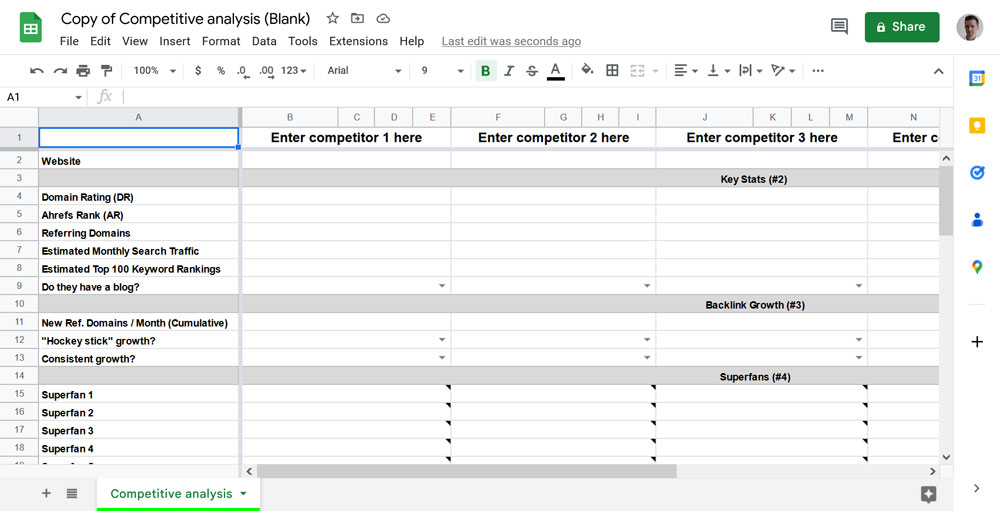Toggle bold formatting button

(485, 71)
